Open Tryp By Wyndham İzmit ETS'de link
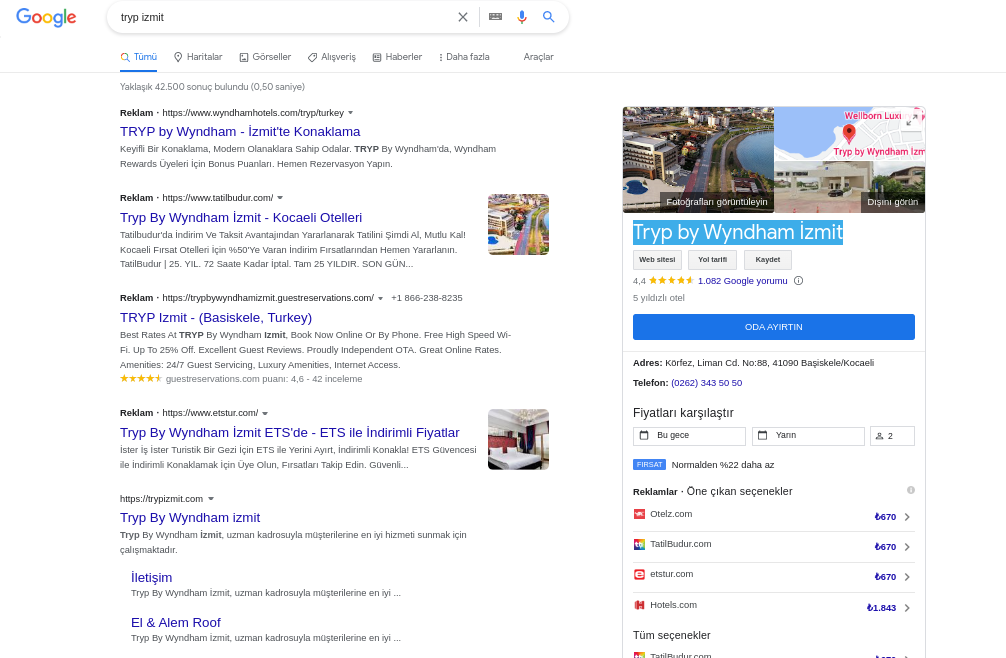 [289, 432]
